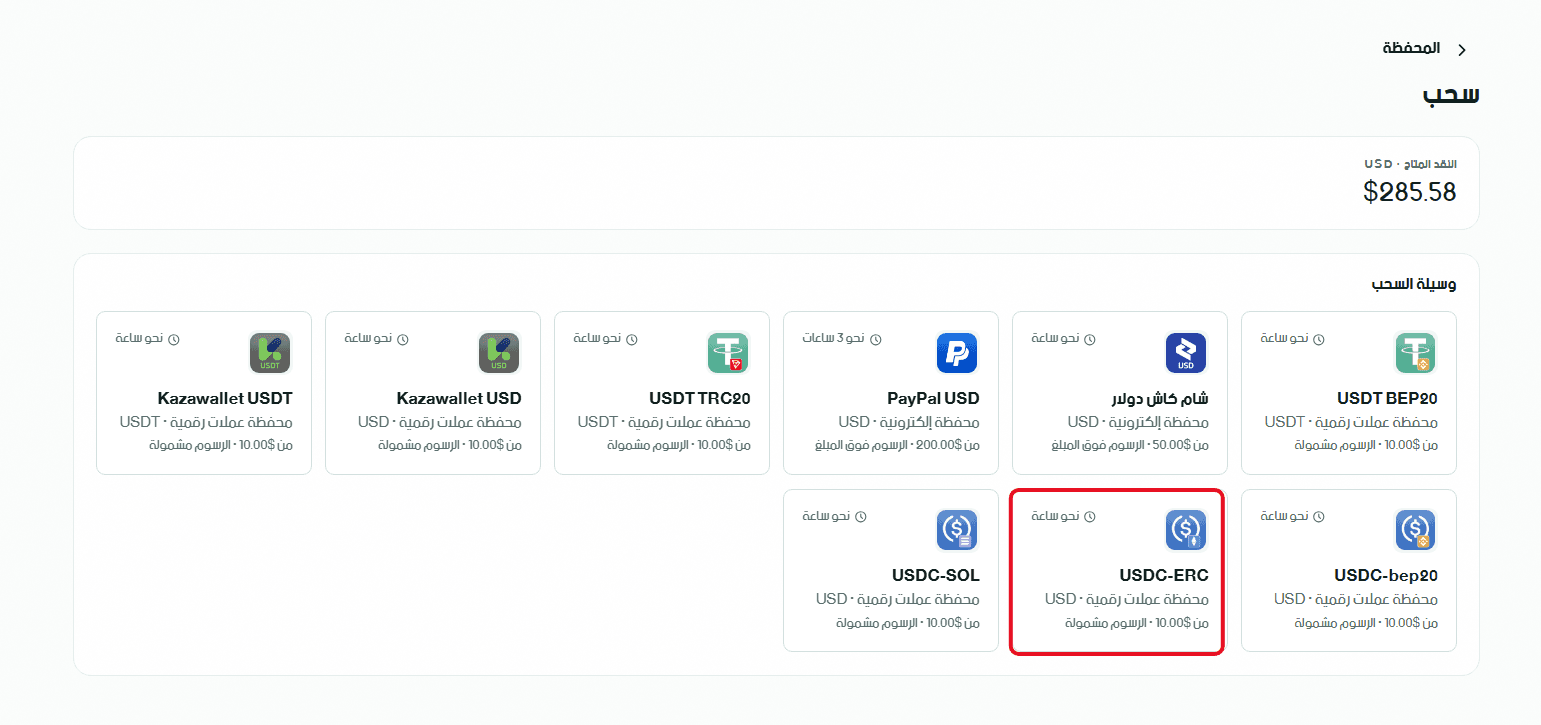Select the 'USDT TRC20' title text
This screenshot has height=725, width=1541.
[x=699, y=399]
